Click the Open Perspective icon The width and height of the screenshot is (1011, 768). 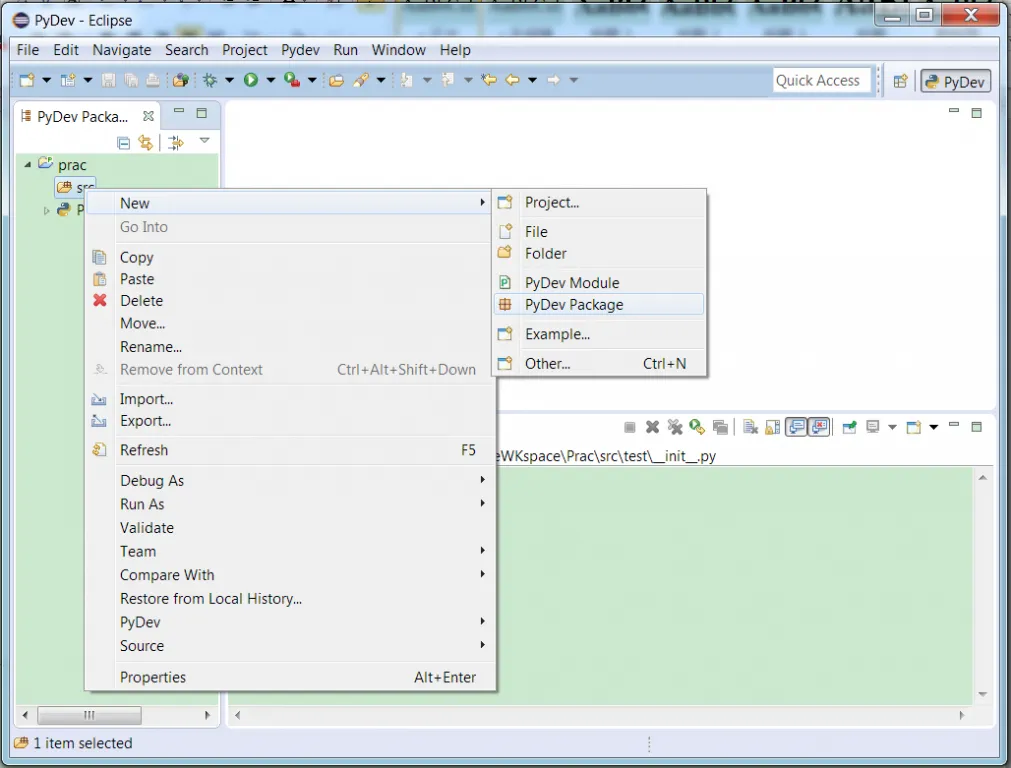coord(901,81)
